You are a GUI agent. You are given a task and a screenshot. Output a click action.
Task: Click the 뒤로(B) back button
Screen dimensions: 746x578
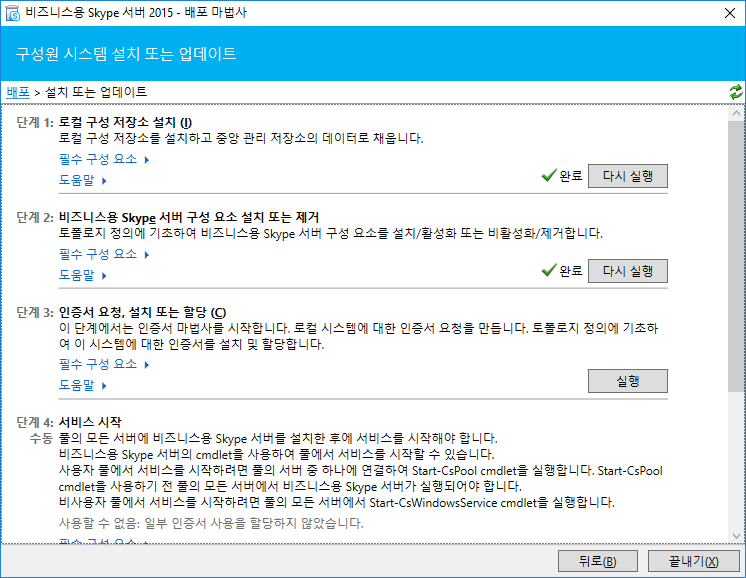click(598, 561)
